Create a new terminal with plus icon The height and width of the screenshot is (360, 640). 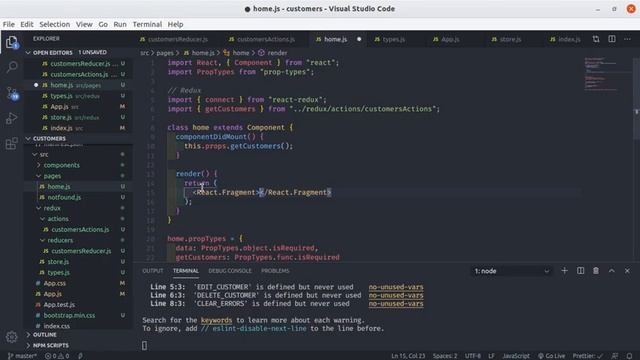564,271
